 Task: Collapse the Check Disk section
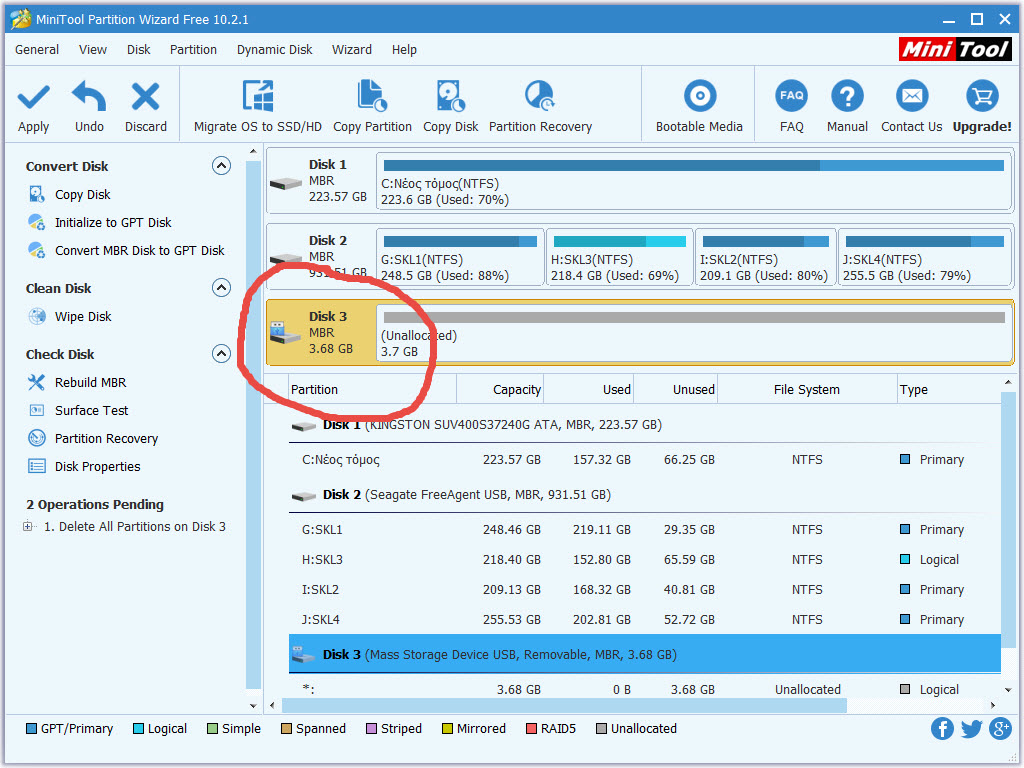click(x=222, y=354)
